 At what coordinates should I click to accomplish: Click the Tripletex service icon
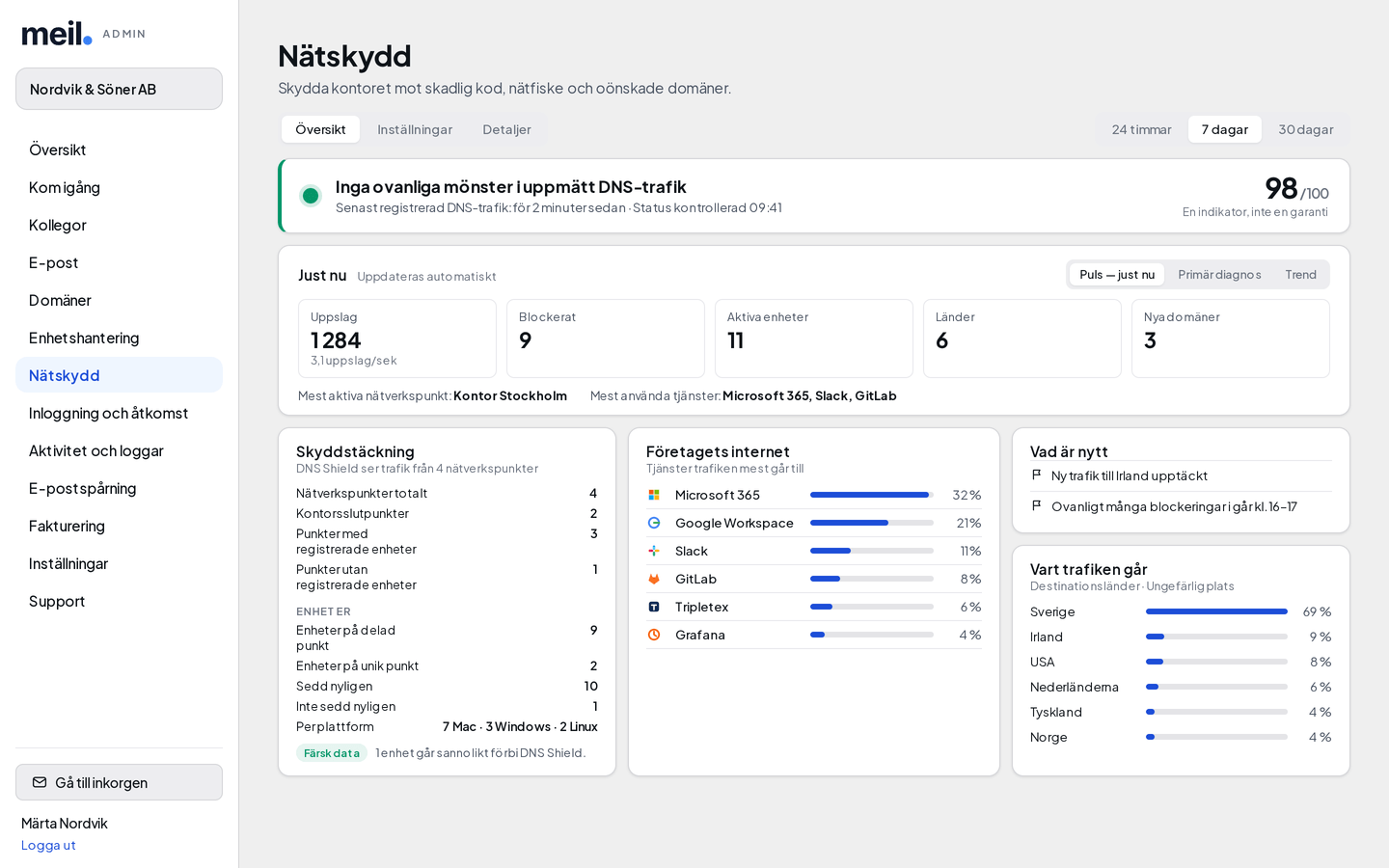click(x=654, y=607)
